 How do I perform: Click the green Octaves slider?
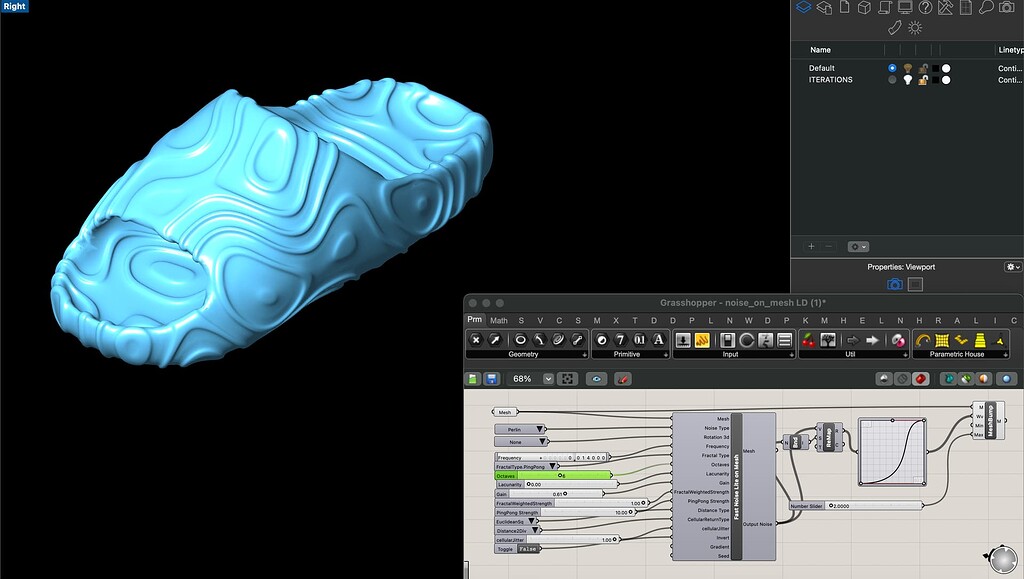coord(560,477)
